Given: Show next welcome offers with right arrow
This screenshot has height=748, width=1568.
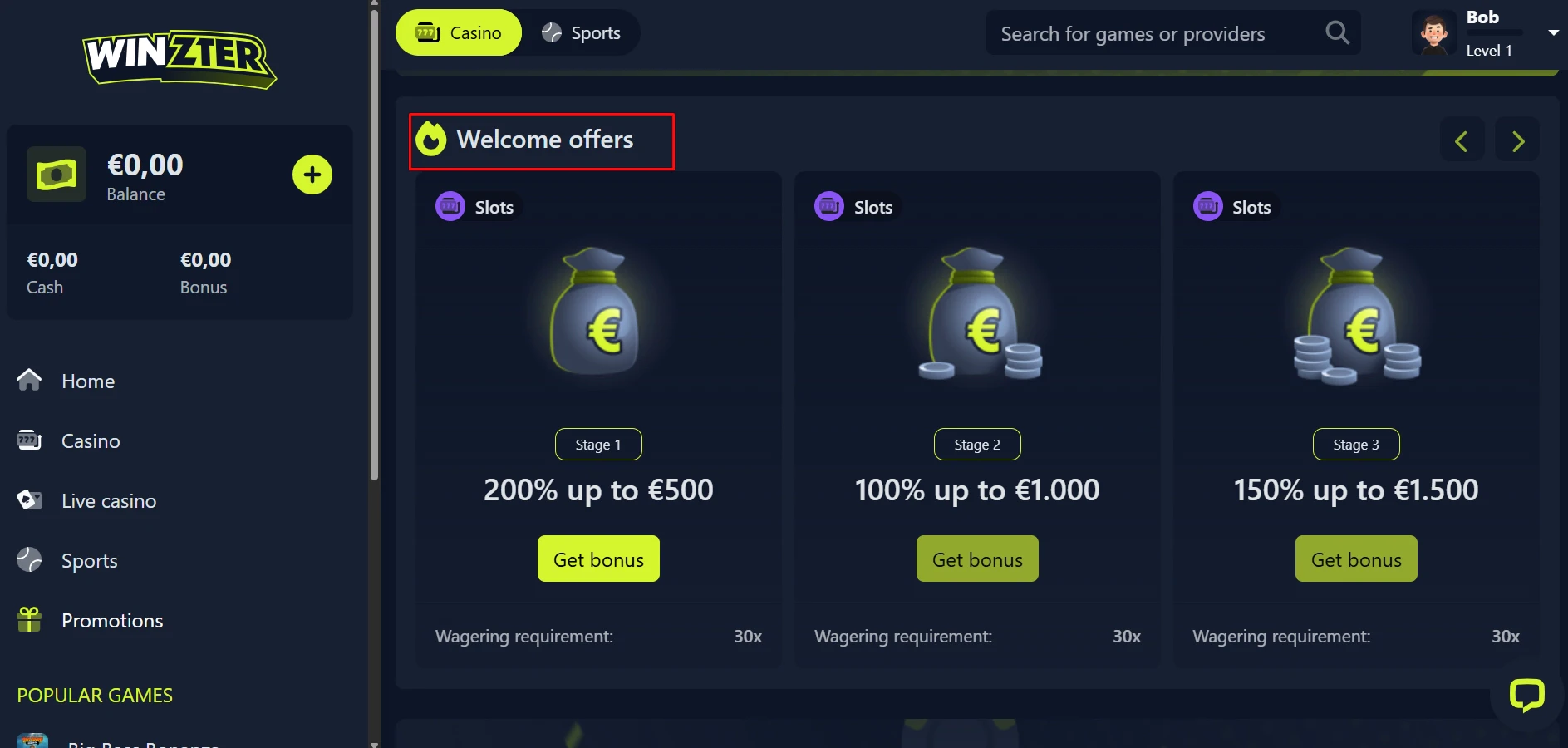Looking at the screenshot, I should click(x=1517, y=141).
